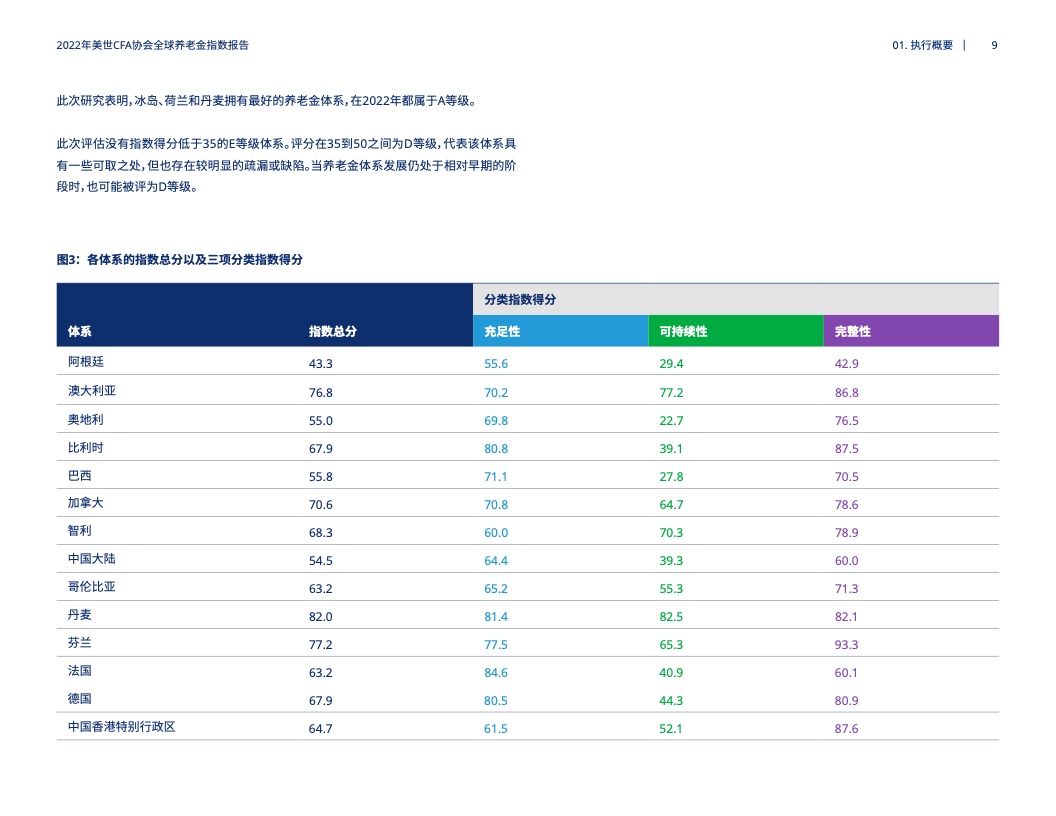Click Finland's integrity score 93.3
This screenshot has width=1056, height=816.
click(847, 645)
